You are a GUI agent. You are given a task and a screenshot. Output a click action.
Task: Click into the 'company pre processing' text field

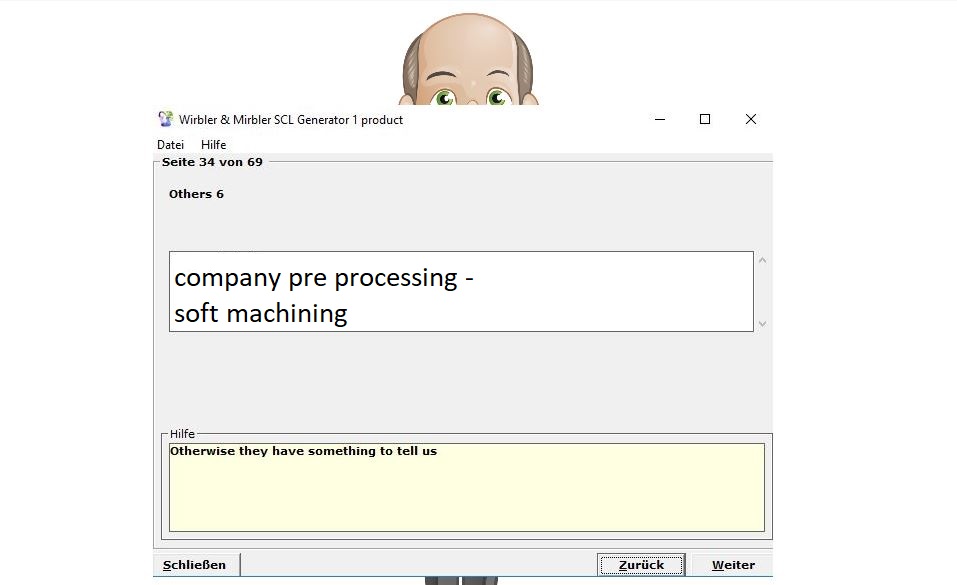460,292
